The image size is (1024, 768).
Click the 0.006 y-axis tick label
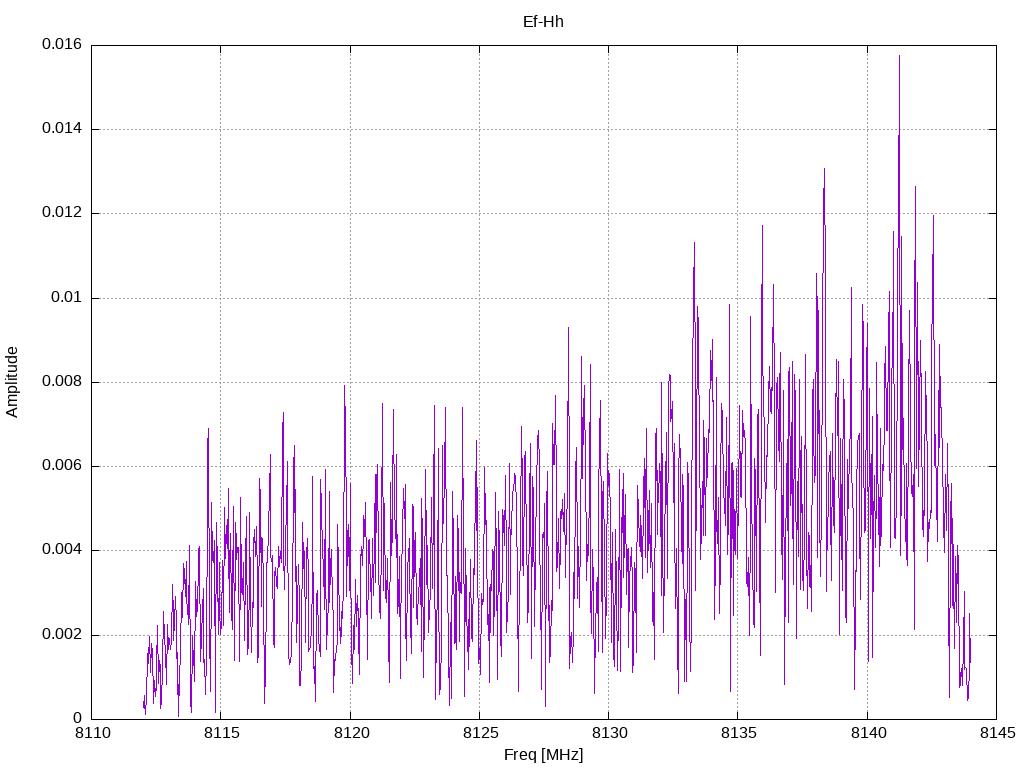pyautogui.click(x=62, y=466)
